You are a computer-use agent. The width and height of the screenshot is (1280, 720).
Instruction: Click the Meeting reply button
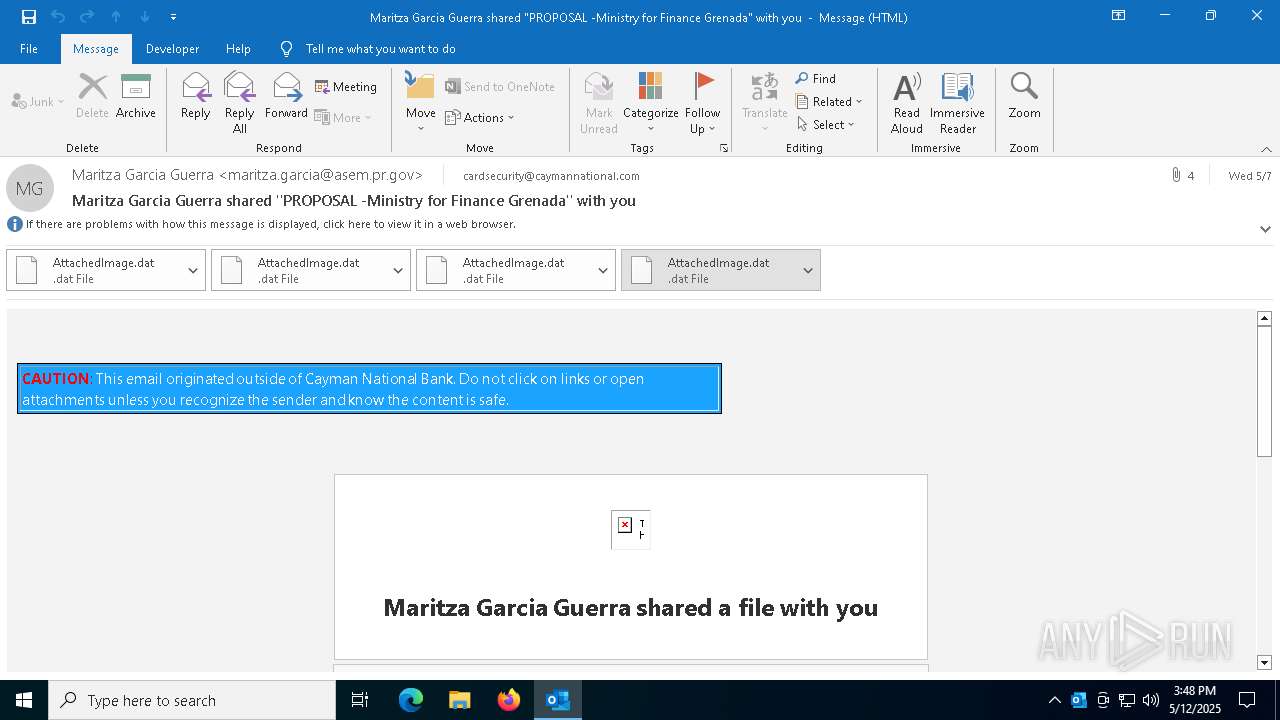coord(346,87)
